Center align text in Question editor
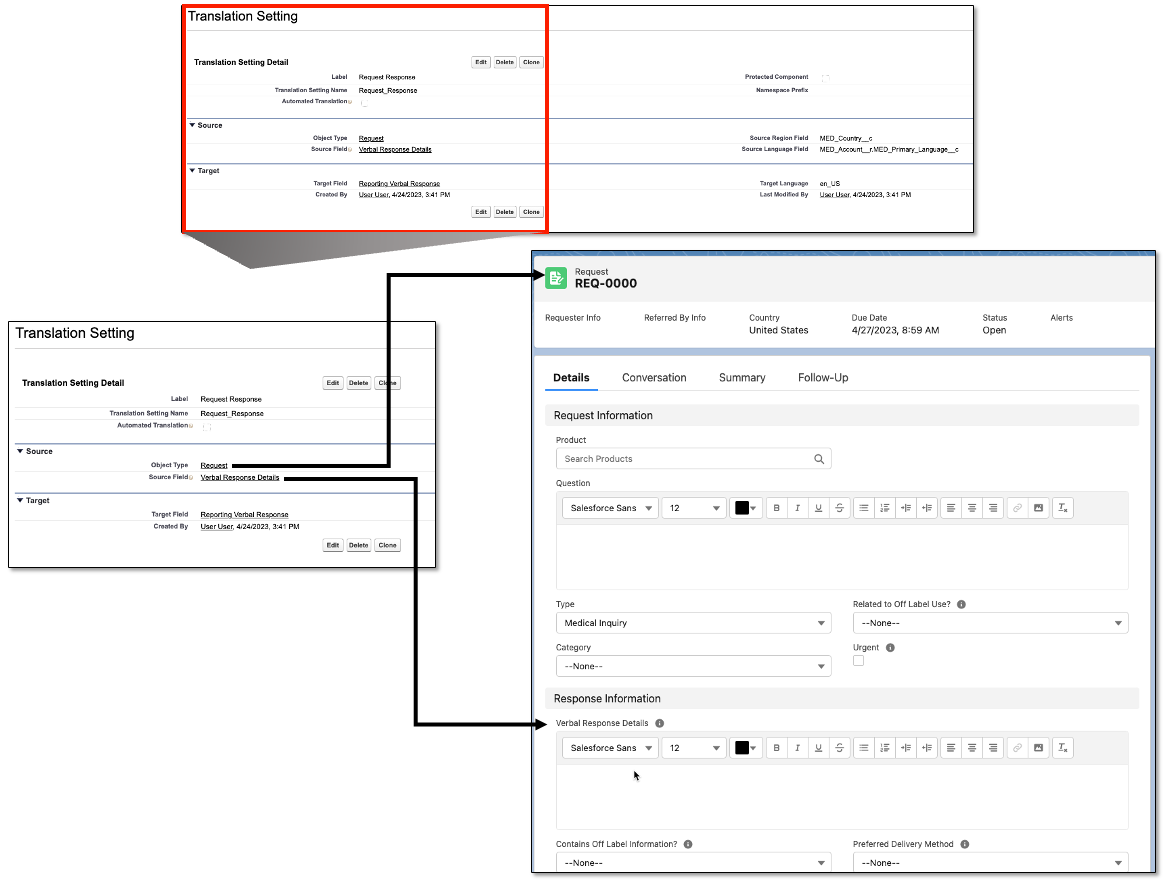Image resolution: width=1165 pixels, height=881 pixels. (x=971, y=508)
